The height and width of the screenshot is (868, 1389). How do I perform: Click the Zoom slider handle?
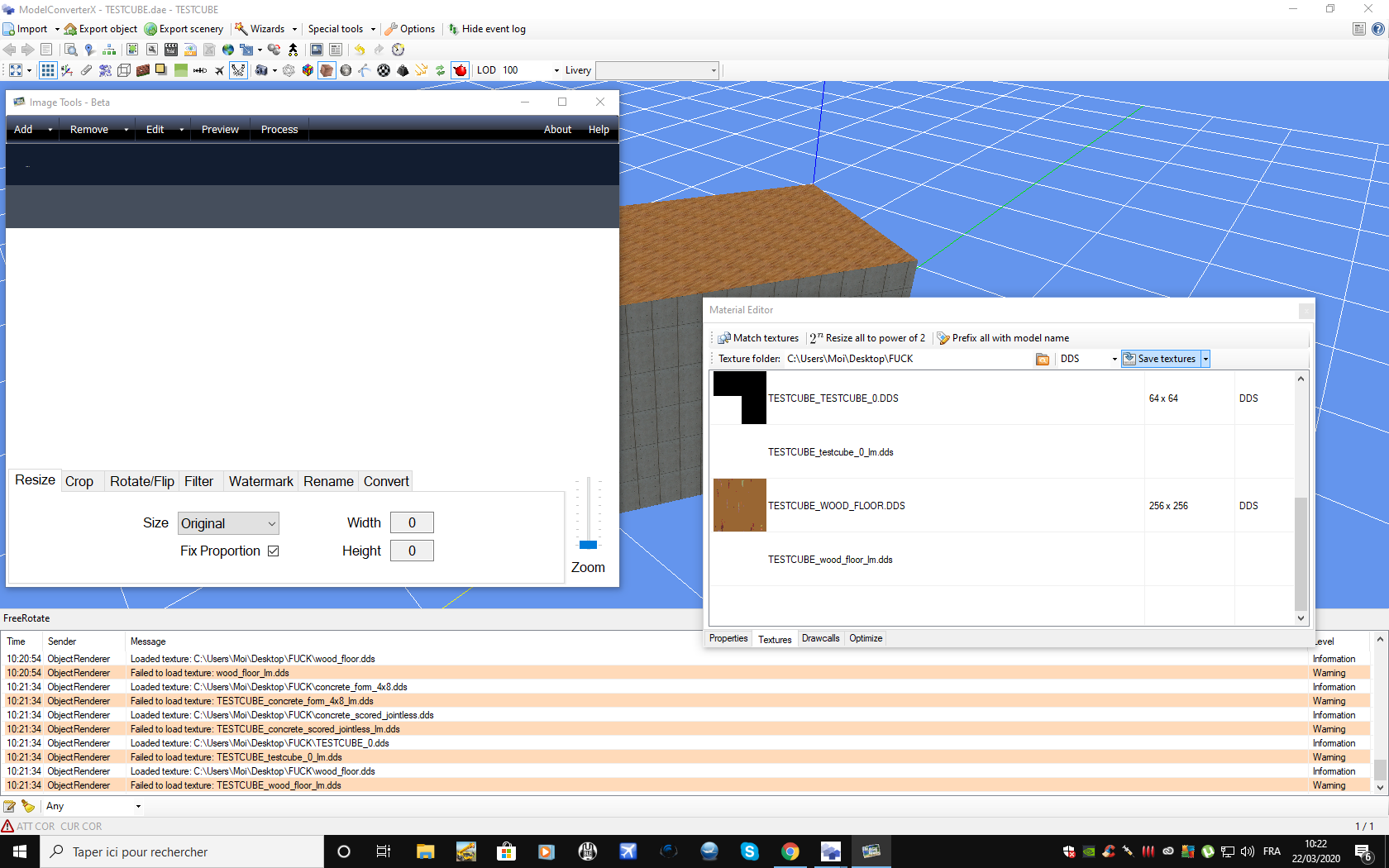[588, 545]
